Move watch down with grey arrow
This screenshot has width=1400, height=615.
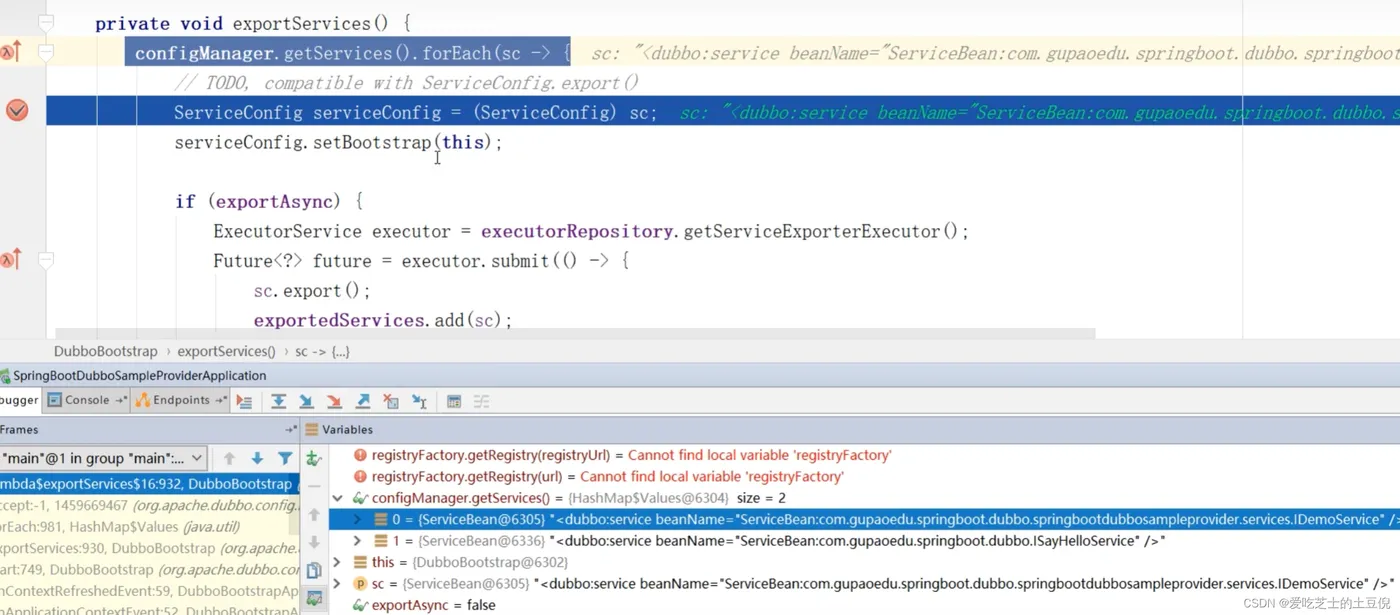pyautogui.click(x=314, y=542)
